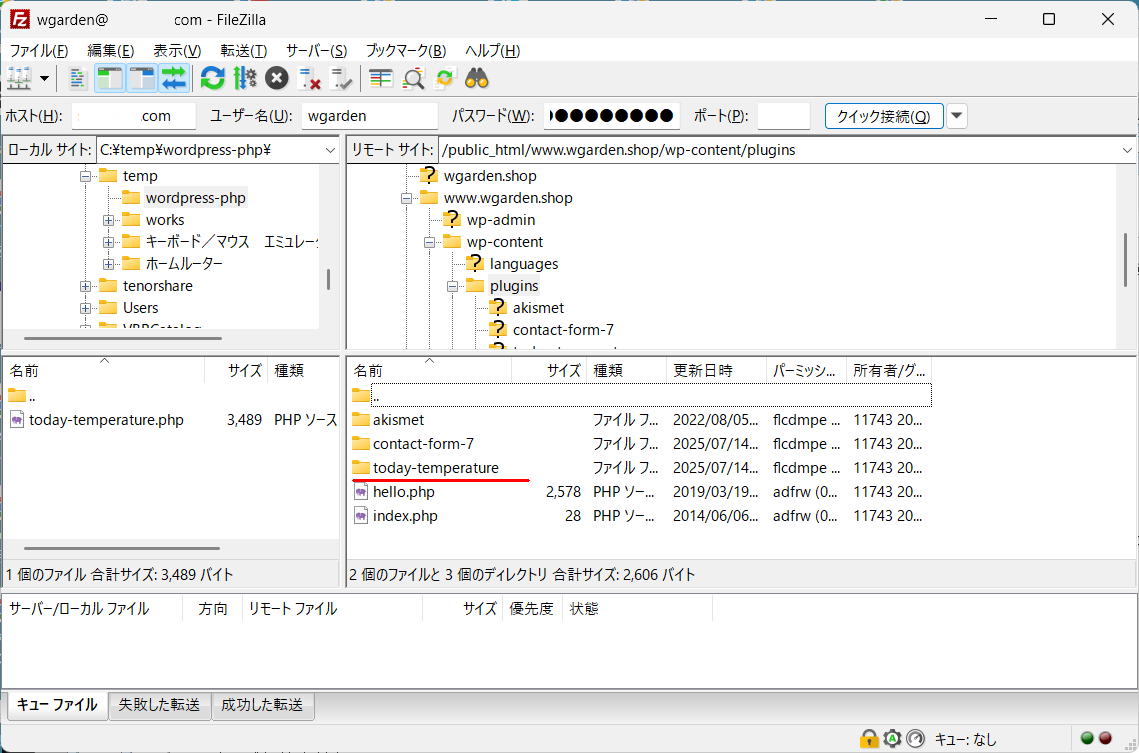1139x753 pixels.
Task: Open the quick connect history dropdown
Action: point(957,116)
